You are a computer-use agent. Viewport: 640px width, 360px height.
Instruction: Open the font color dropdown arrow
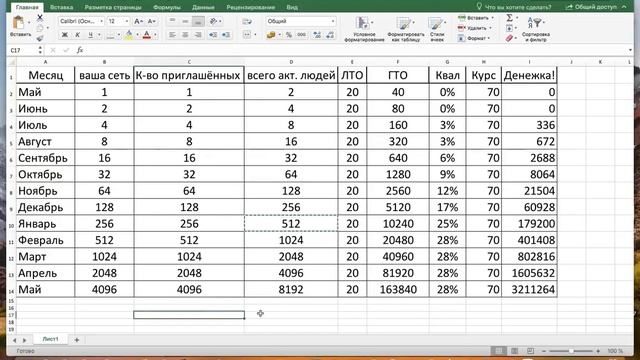pyautogui.click(x=155, y=35)
